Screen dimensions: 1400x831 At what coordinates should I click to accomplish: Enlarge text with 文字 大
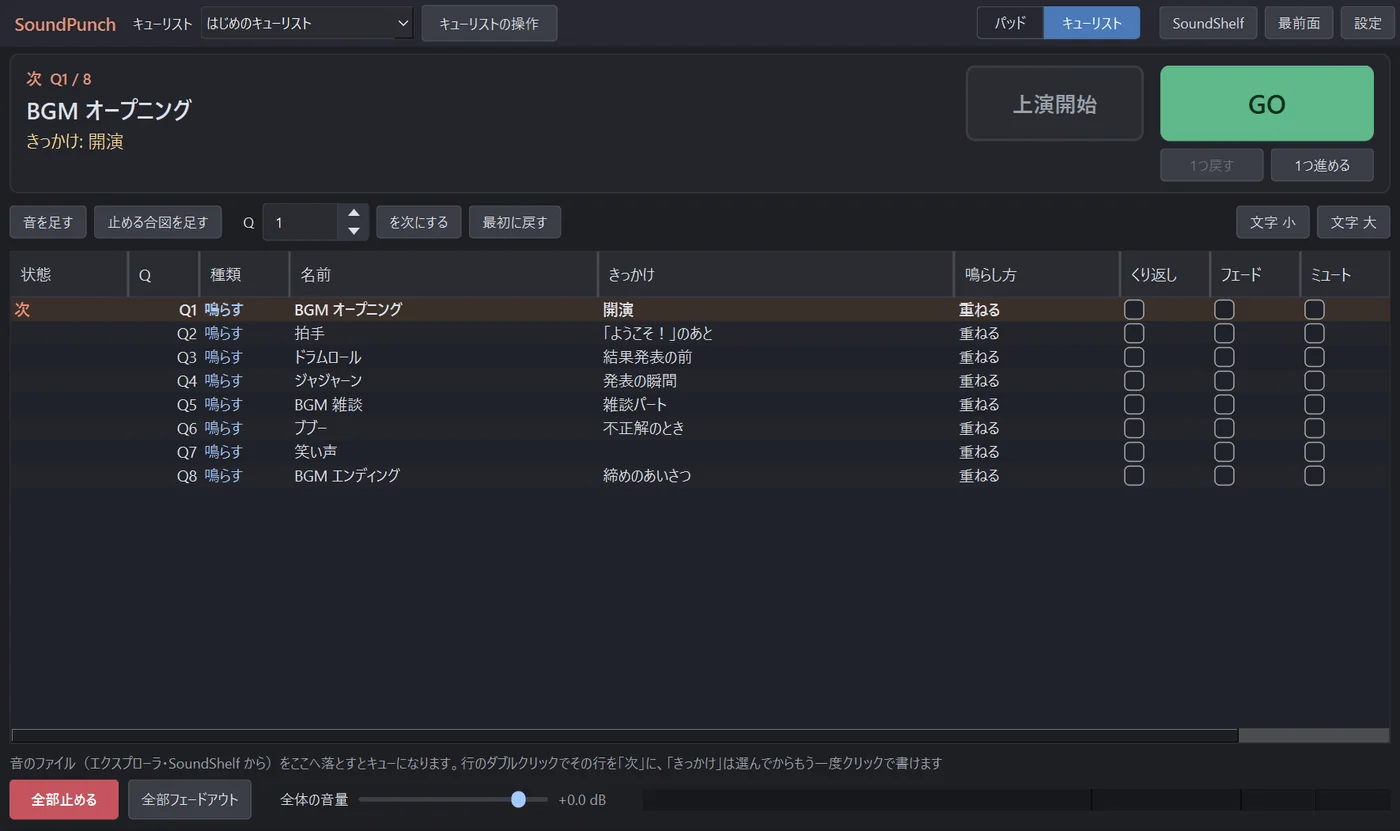tap(1353, 222)
